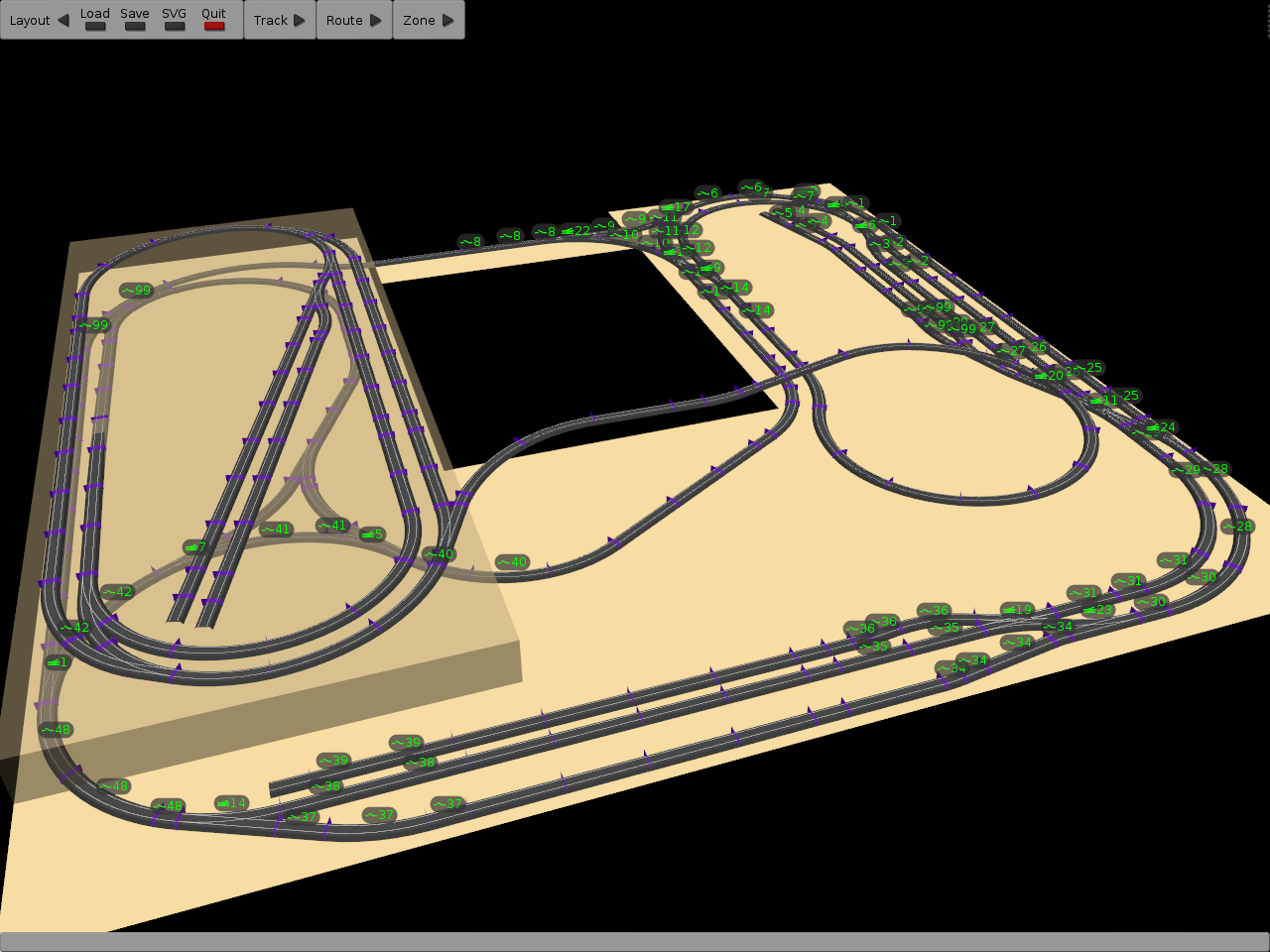Viewport: 1270px width, 952px height.
Task: Click sensor marker 29
Action: (1186, 470)
